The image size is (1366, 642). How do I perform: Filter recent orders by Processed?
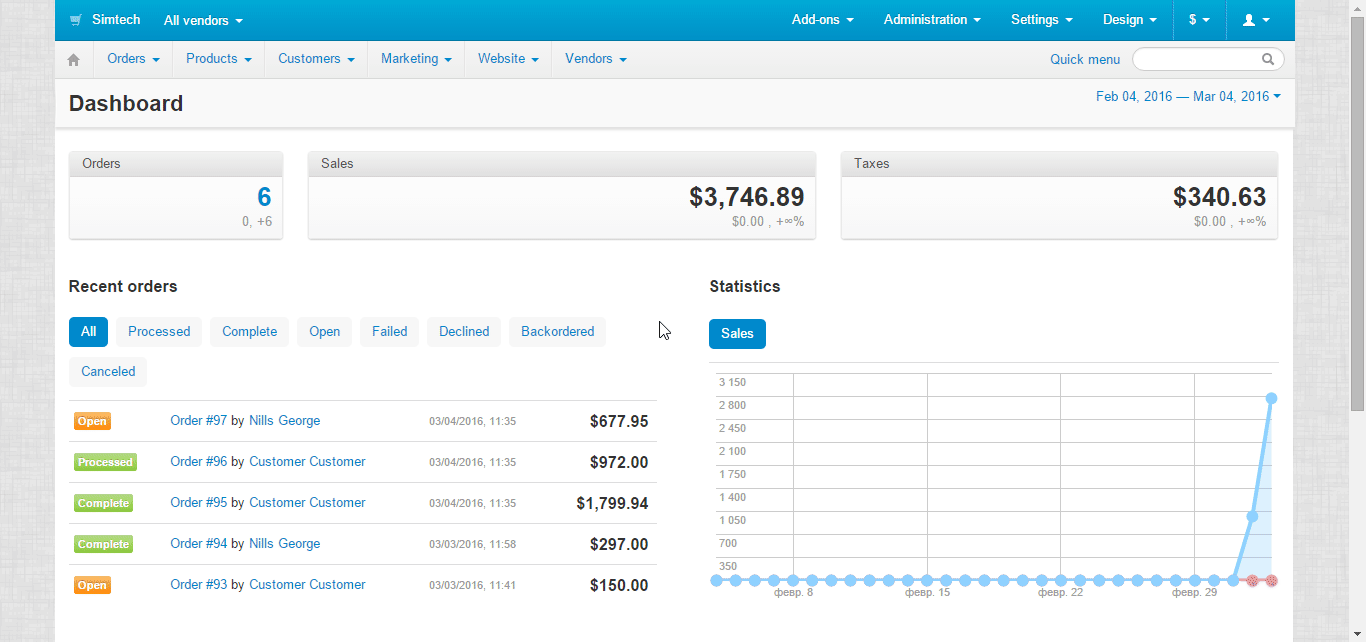[159, 332]
